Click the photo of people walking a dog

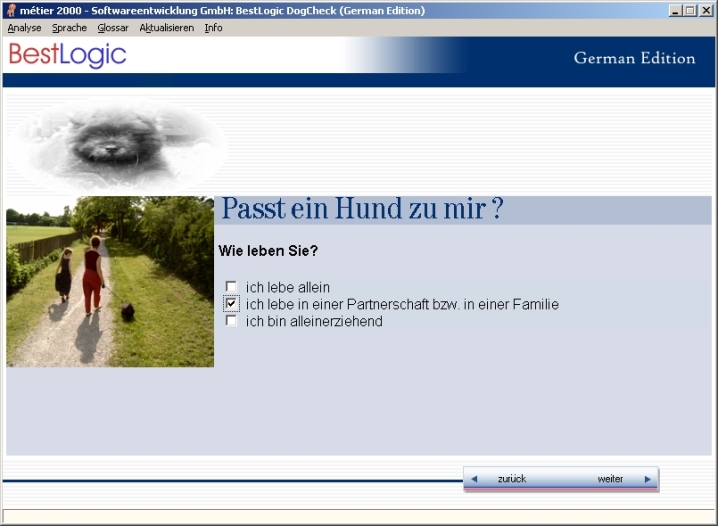[110, 282]
